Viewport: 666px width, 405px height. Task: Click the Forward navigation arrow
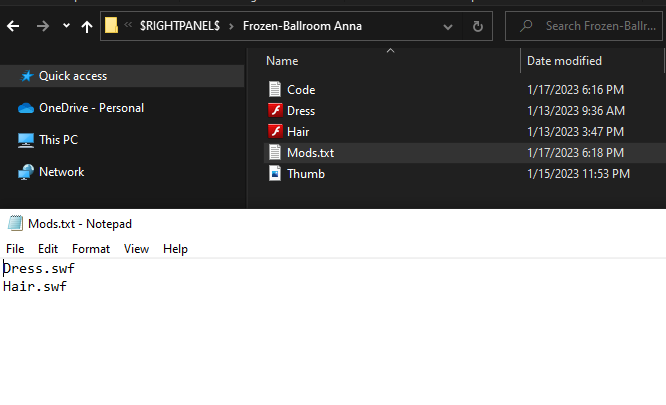42,26
